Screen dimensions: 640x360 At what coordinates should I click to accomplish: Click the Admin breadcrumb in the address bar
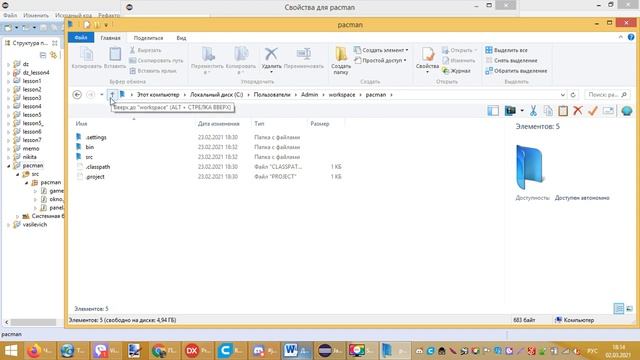(309, 95)
